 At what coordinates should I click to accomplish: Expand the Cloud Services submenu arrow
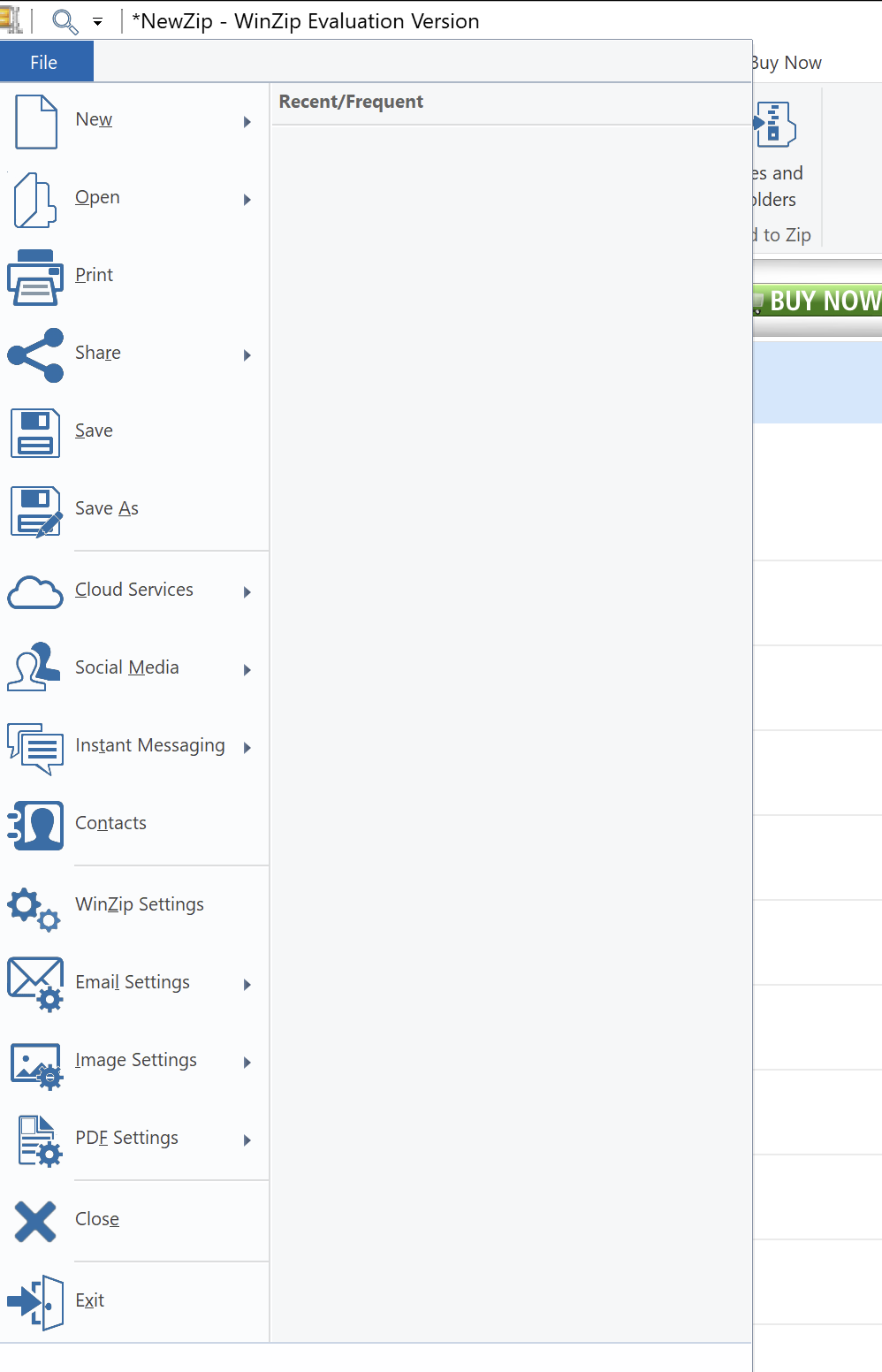pos(247,592)
